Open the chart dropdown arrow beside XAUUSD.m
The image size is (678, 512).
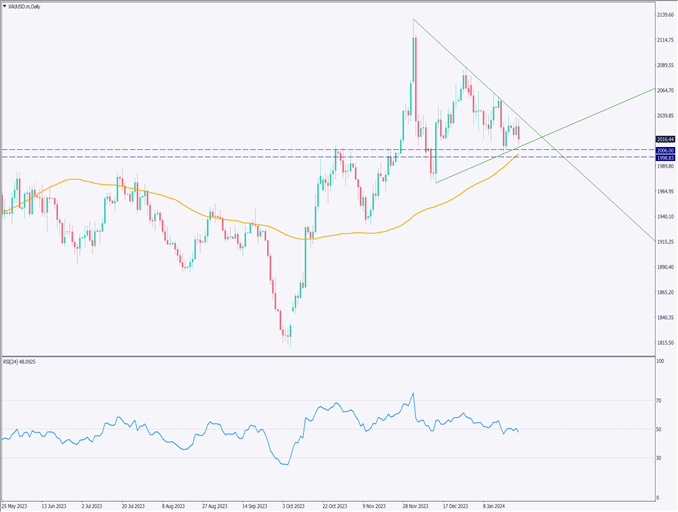[4, 6]
